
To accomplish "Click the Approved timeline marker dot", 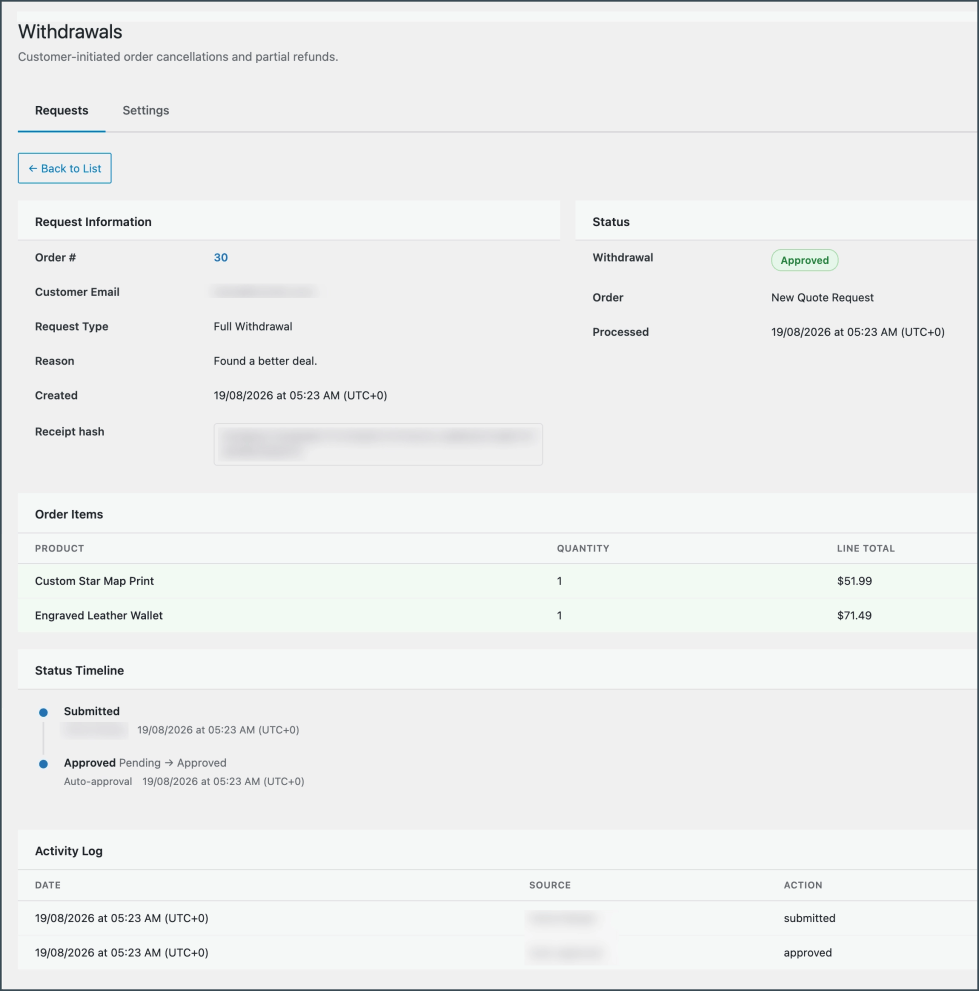I will (x=43, y=764).
